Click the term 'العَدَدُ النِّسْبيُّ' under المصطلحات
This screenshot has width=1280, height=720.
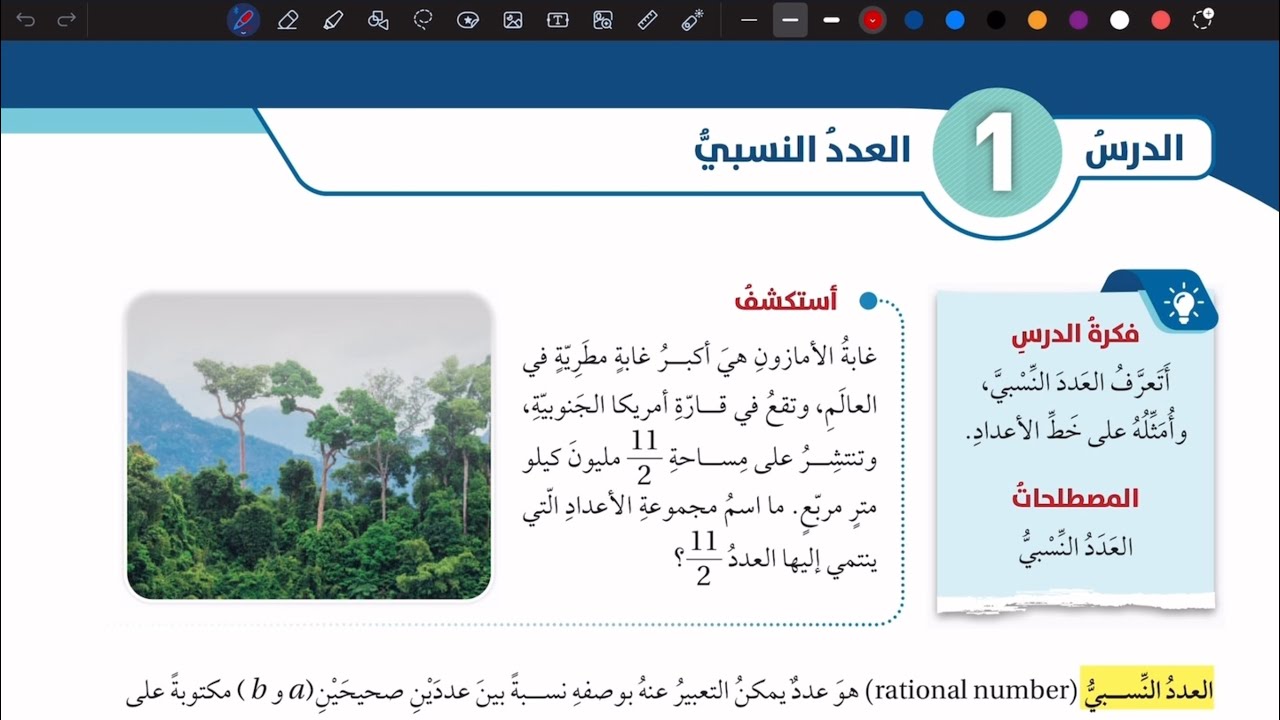pos(1076,548)
